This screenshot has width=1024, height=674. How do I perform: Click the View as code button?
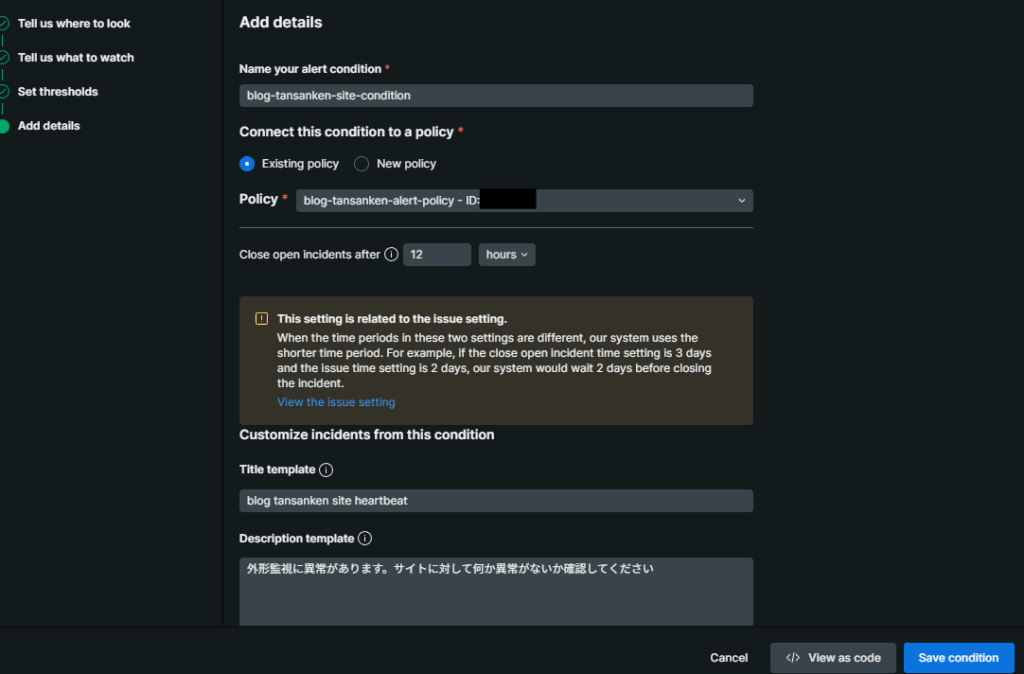tap(833, 658)
